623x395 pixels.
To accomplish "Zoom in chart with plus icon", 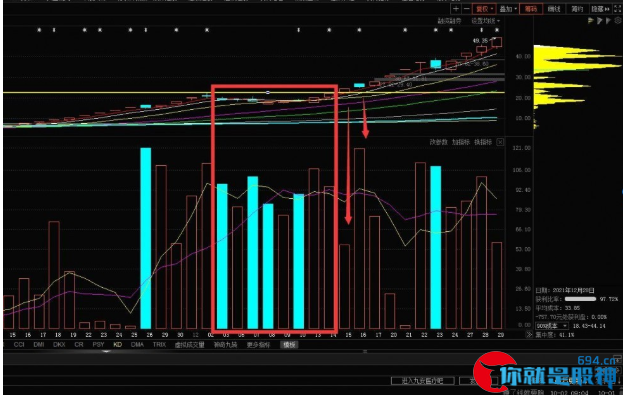I will click(x=456, y=9).
